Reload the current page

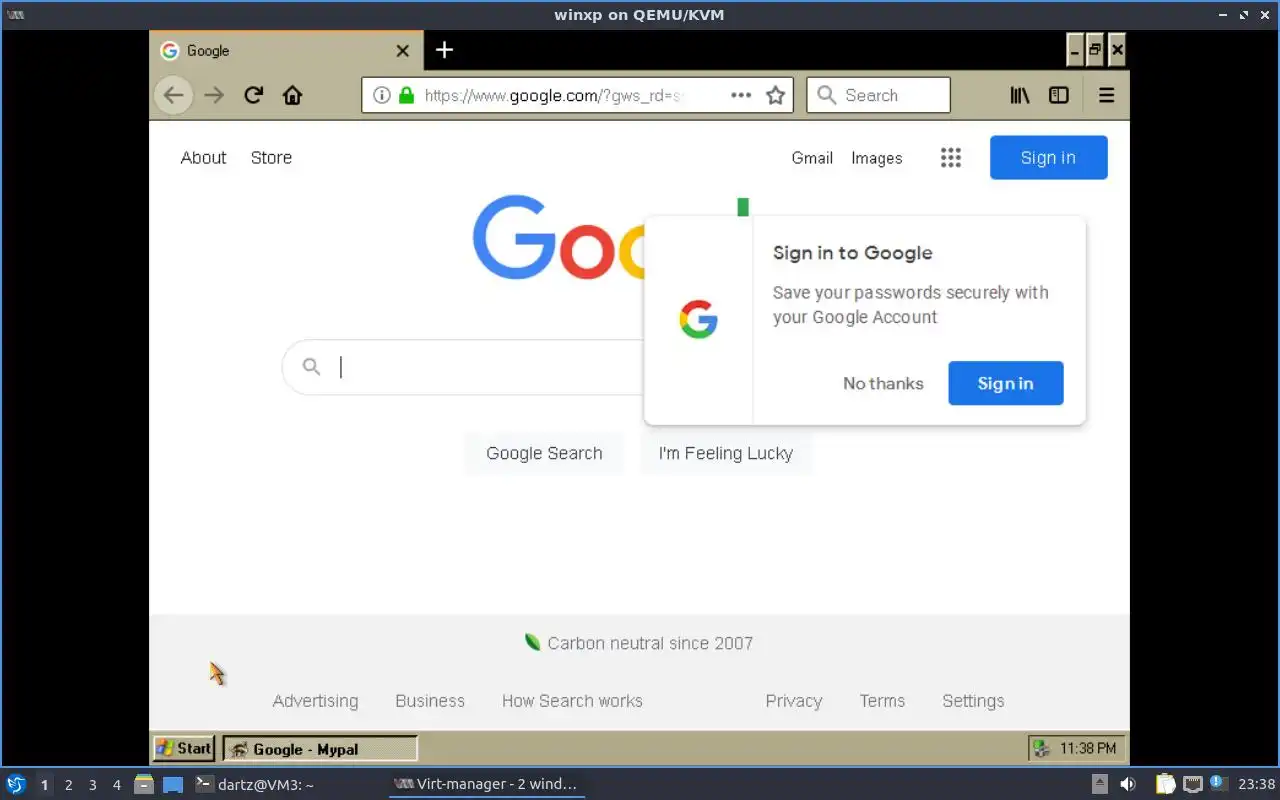tap(253, 95)
